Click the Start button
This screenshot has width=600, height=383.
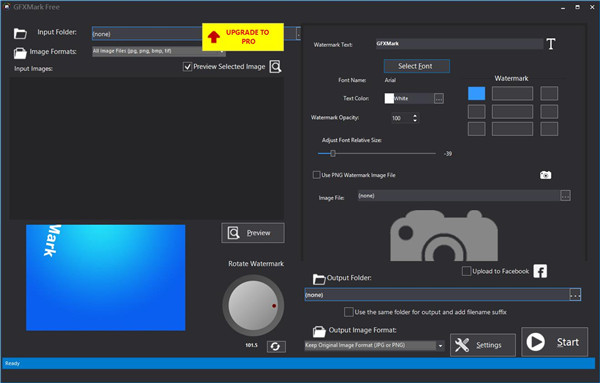point(554,342)
